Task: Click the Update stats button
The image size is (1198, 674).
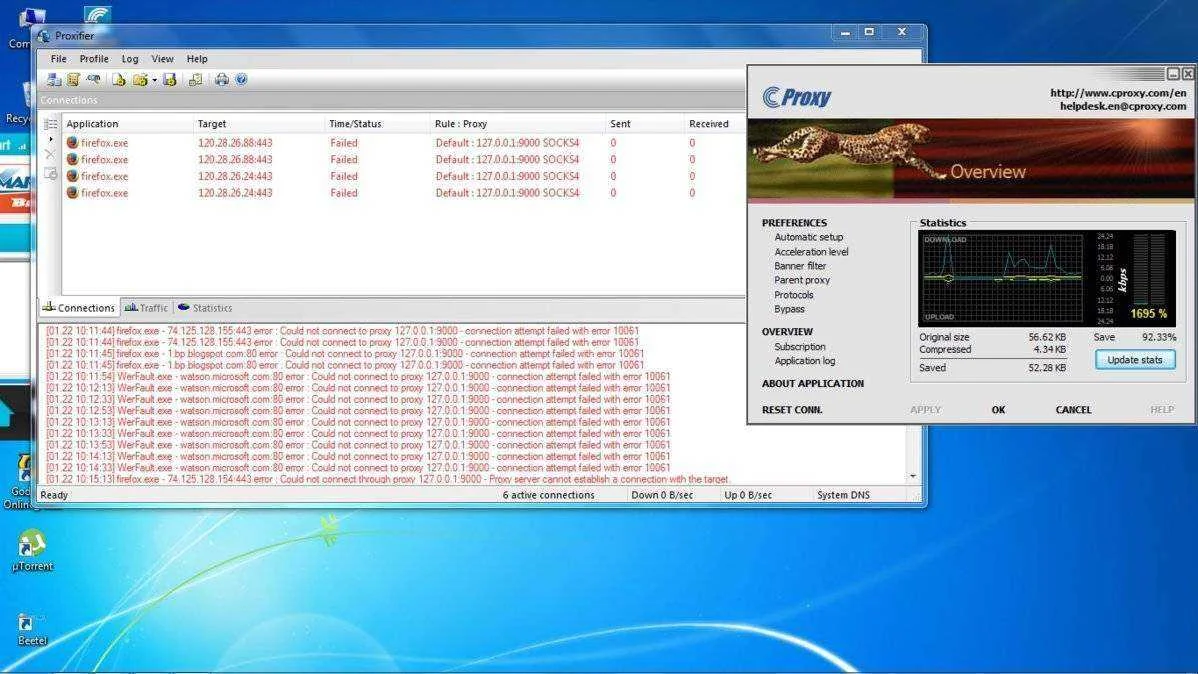Action: point(1135,360)
